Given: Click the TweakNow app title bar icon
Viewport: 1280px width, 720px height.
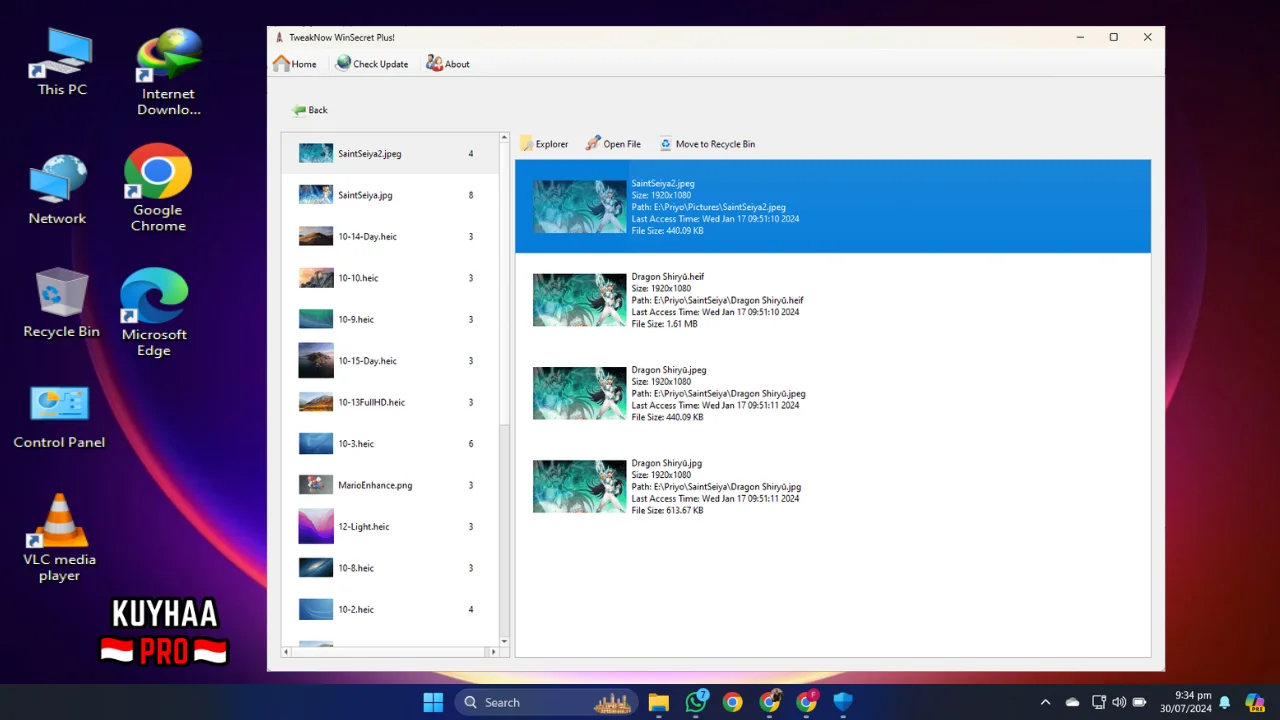Looking at the screenshot, I should (279, 37).
